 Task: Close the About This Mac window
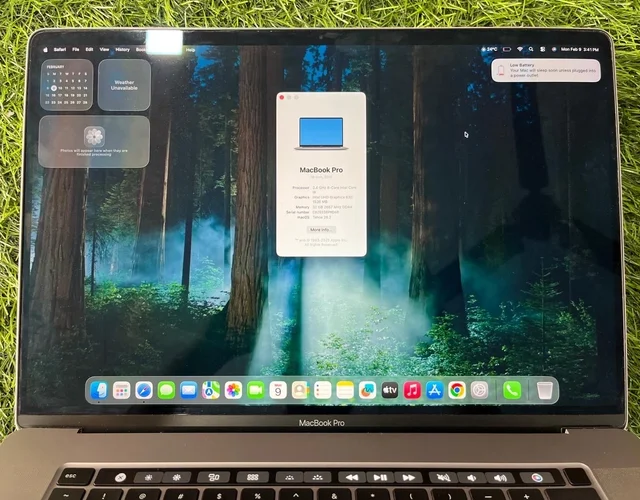(x=282, y=97)
